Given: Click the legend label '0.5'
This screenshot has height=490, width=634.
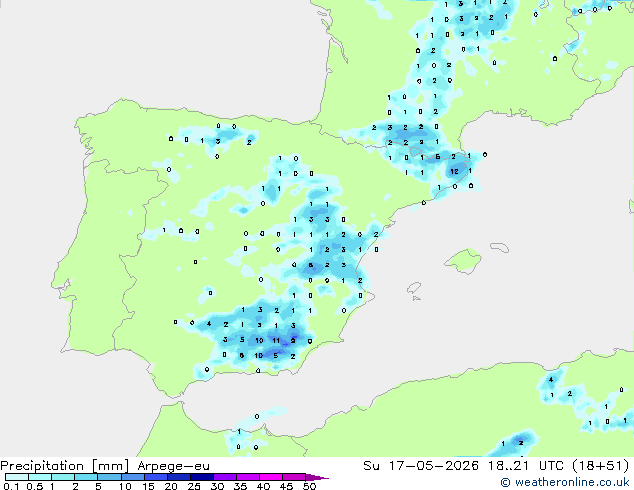Looking at the screenshot, I should coord(34,486).
